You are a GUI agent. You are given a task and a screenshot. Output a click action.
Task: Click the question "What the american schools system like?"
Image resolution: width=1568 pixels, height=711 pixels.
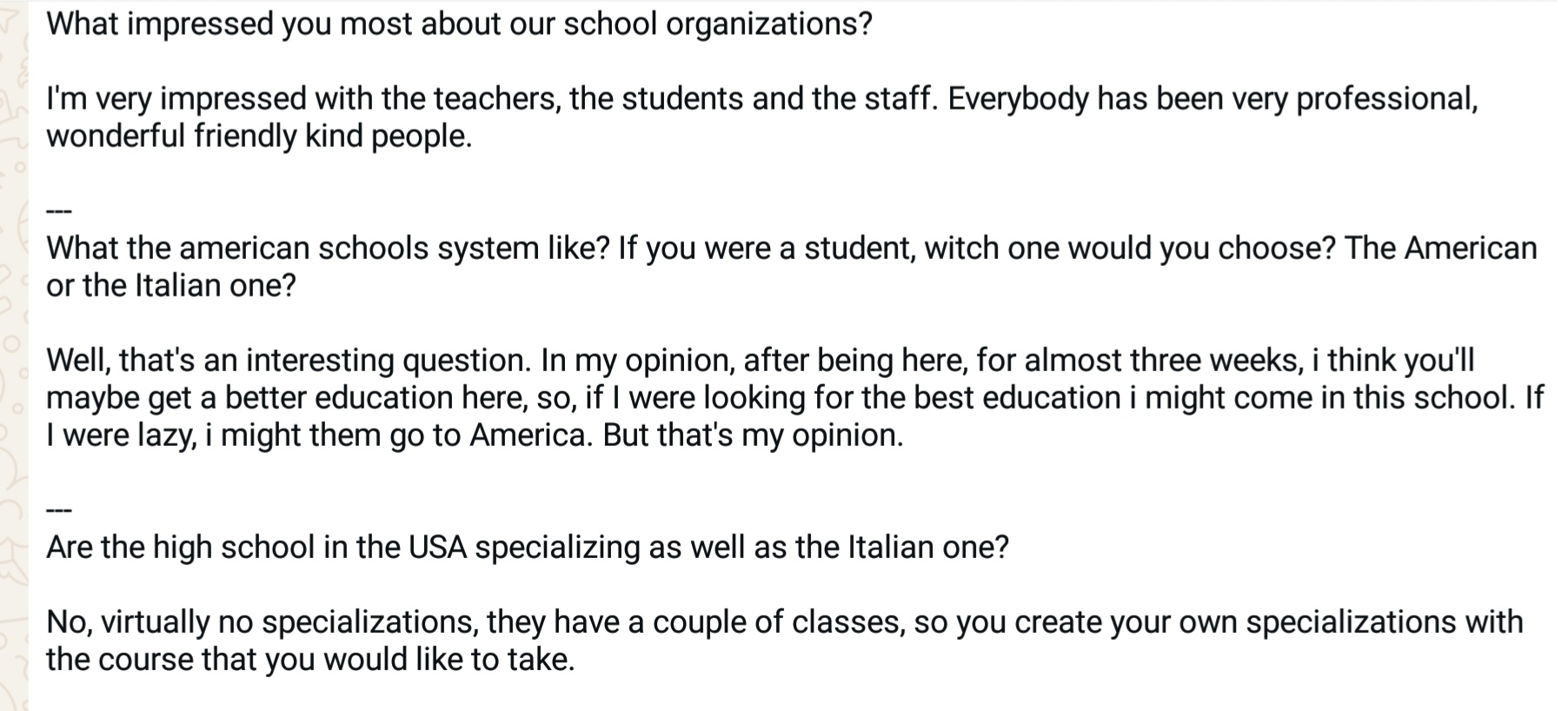coord(328,249)
